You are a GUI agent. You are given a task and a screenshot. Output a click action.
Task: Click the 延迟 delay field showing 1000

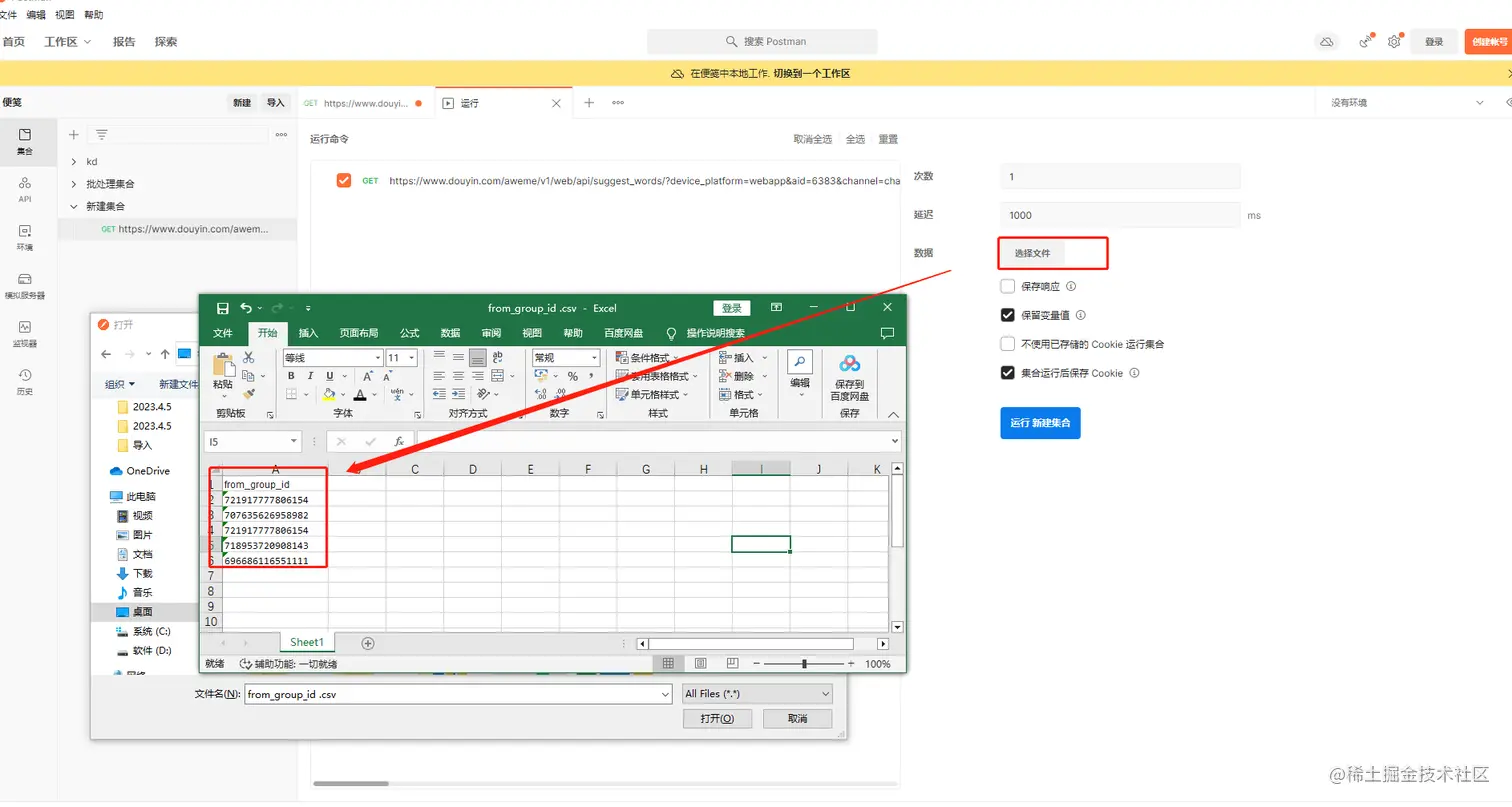[x=1120, y=215]
